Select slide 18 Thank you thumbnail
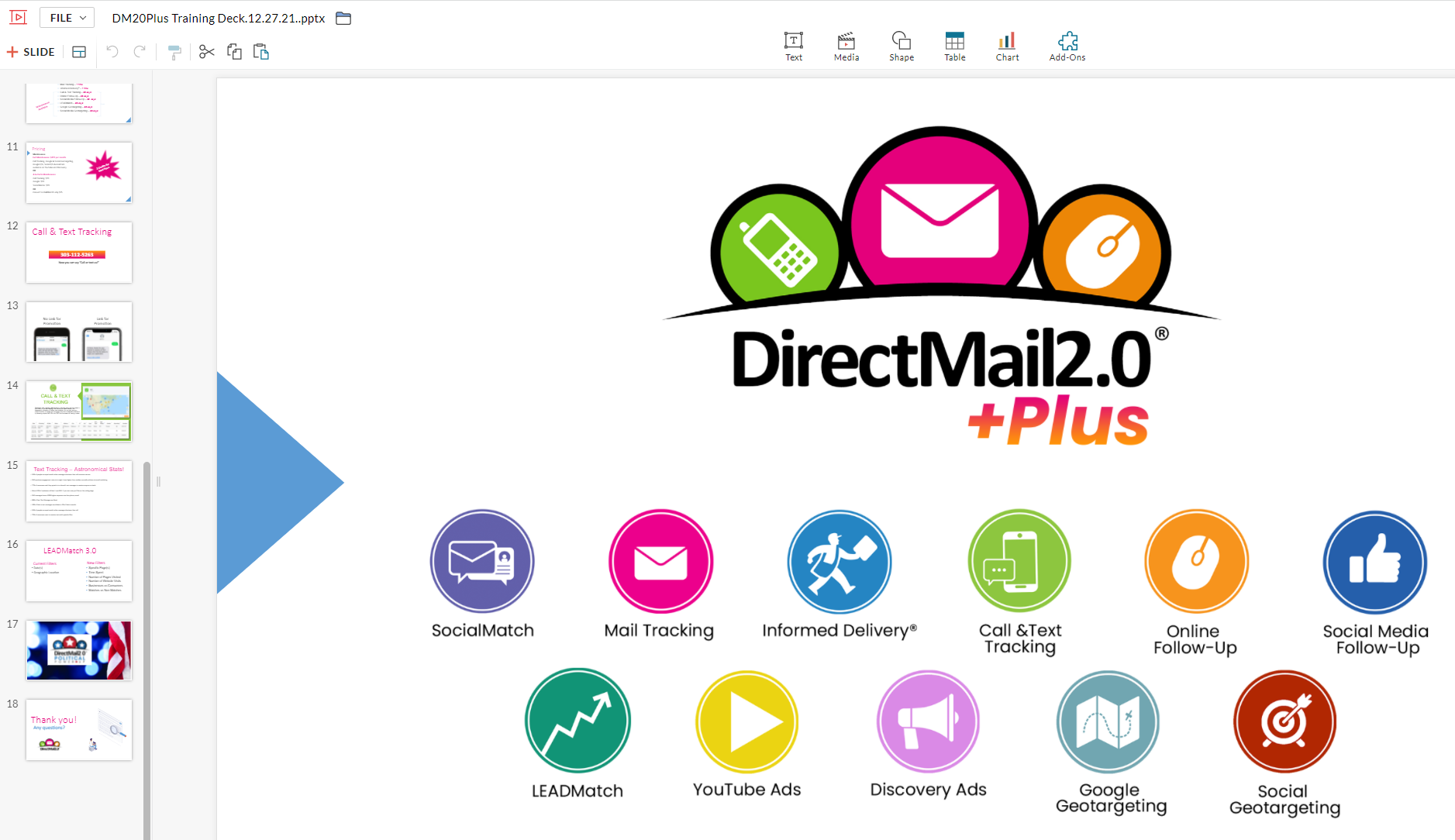The width and height of the screenshot is (1455, 840). 79,730
